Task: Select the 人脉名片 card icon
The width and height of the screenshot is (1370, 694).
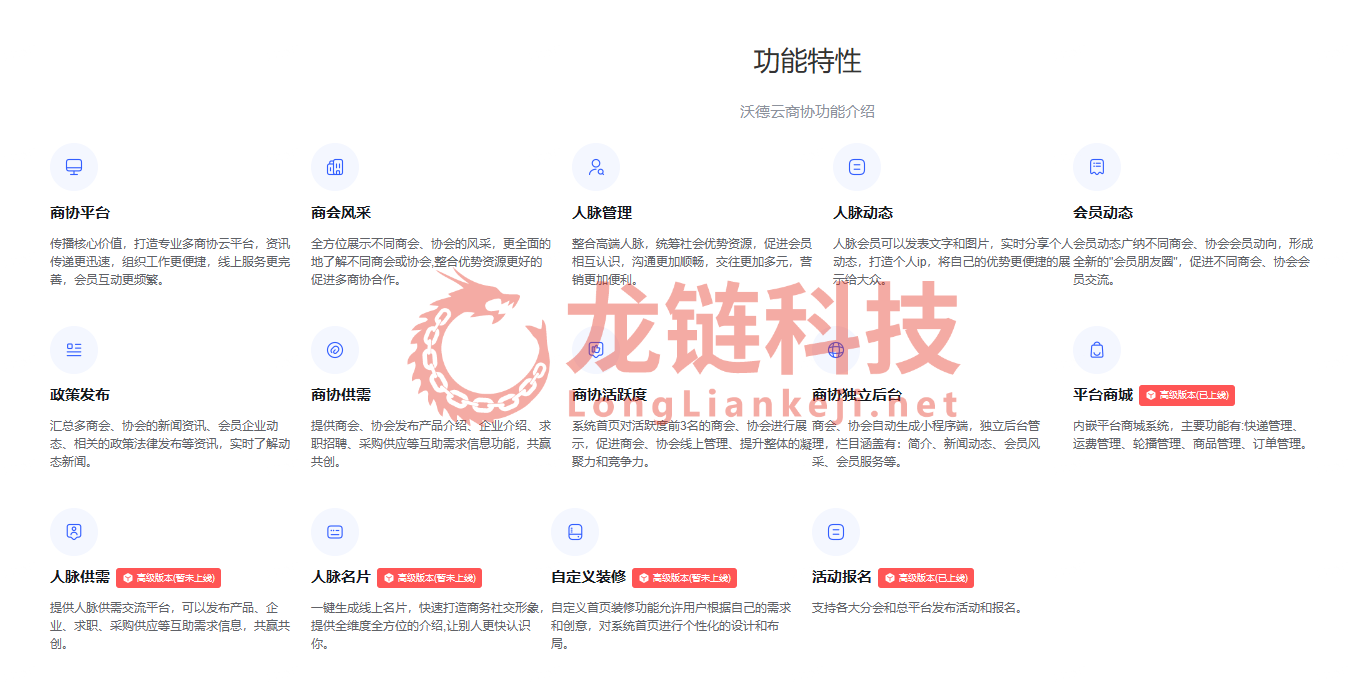Action: [335, 532]
